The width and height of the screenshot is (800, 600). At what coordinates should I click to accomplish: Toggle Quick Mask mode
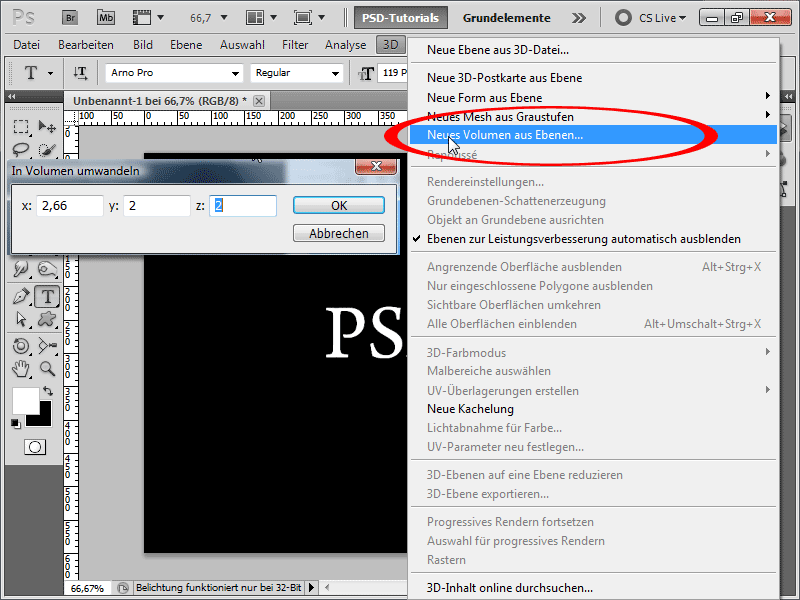click(35, 447)
